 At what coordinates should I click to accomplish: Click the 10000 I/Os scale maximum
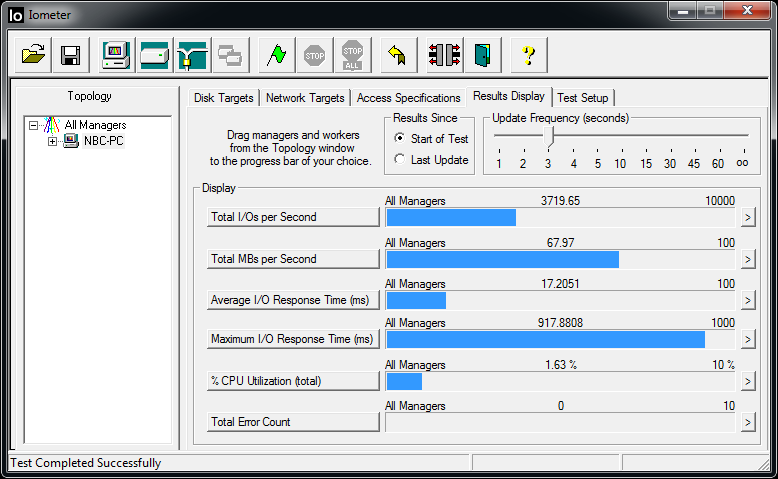720,201
